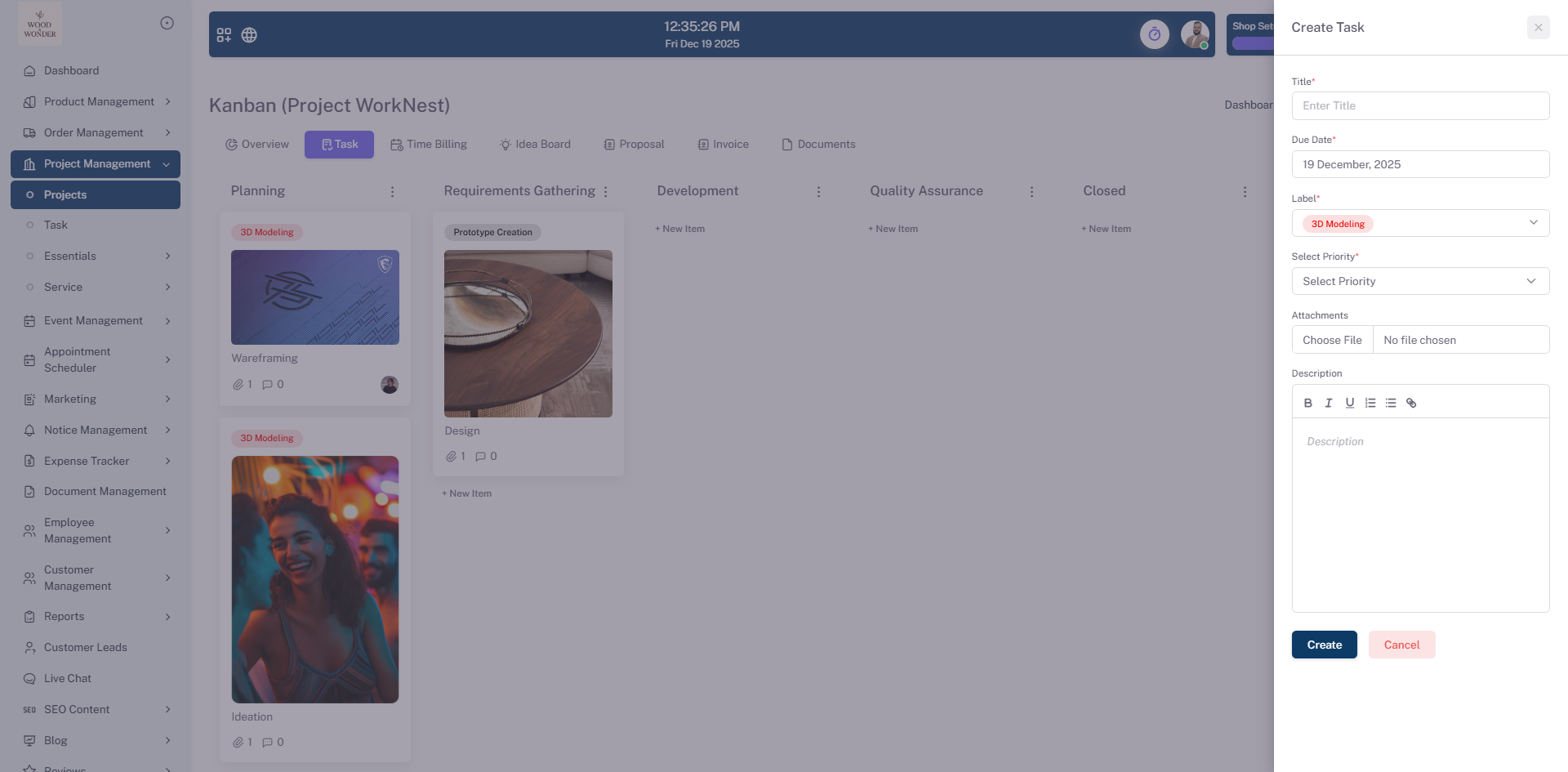This screenshot has height=772, width=1568.
Task: Toggle italic formatting in the editor
Action: (x=1329, y=403)
